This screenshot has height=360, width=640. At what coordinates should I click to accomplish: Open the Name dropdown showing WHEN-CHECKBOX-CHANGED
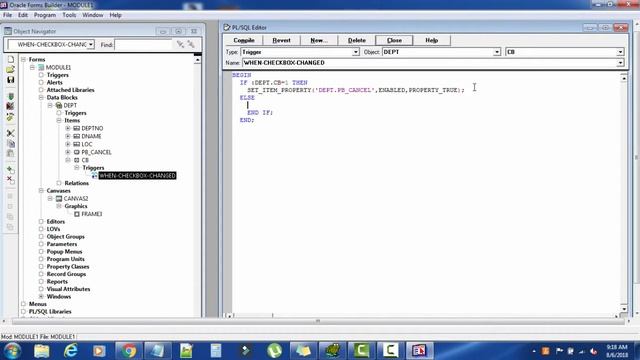620,63
